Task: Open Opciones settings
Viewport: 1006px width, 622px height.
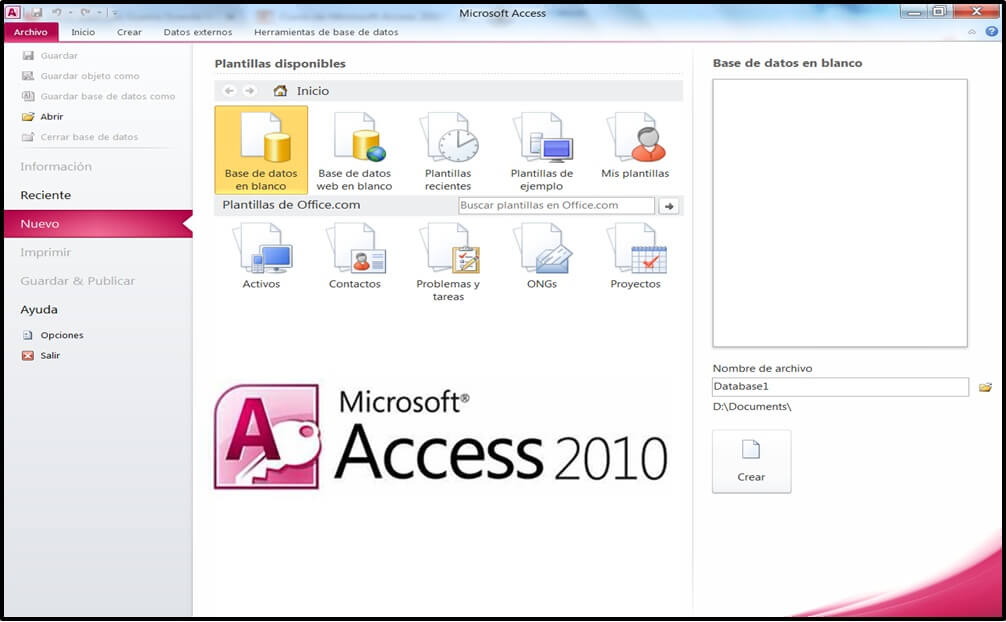Action: [53, 335]
